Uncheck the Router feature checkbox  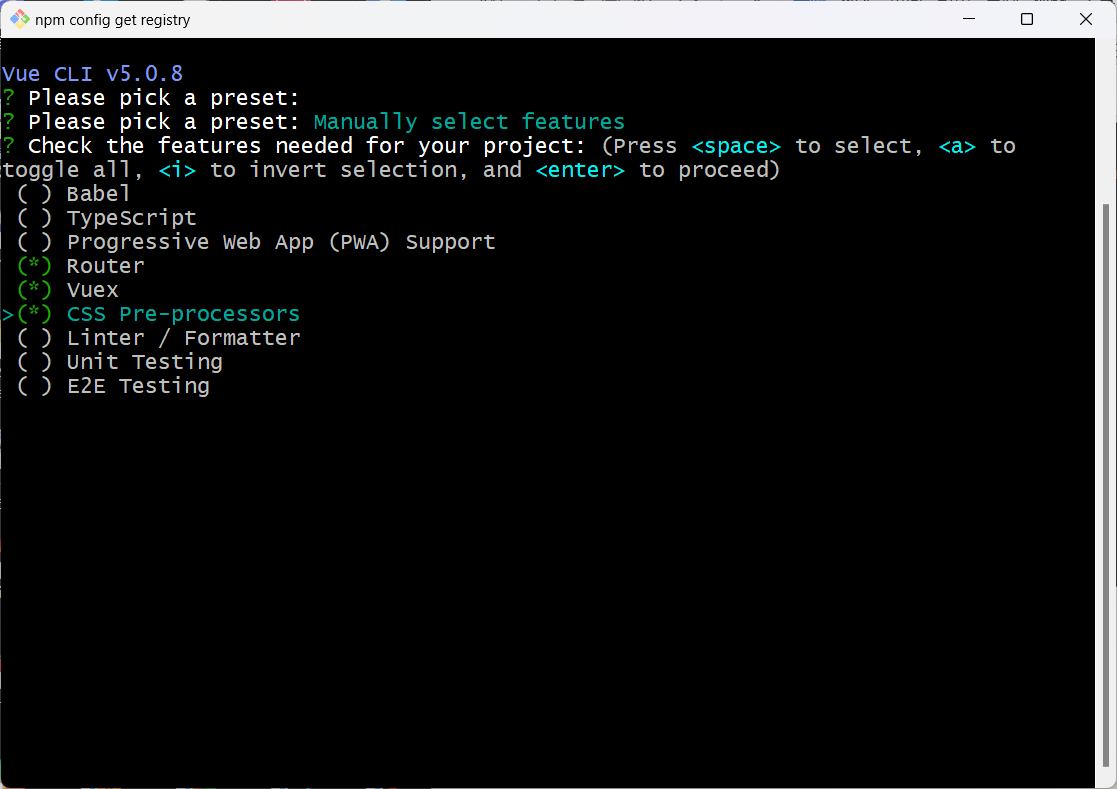(x=35, y=266)
